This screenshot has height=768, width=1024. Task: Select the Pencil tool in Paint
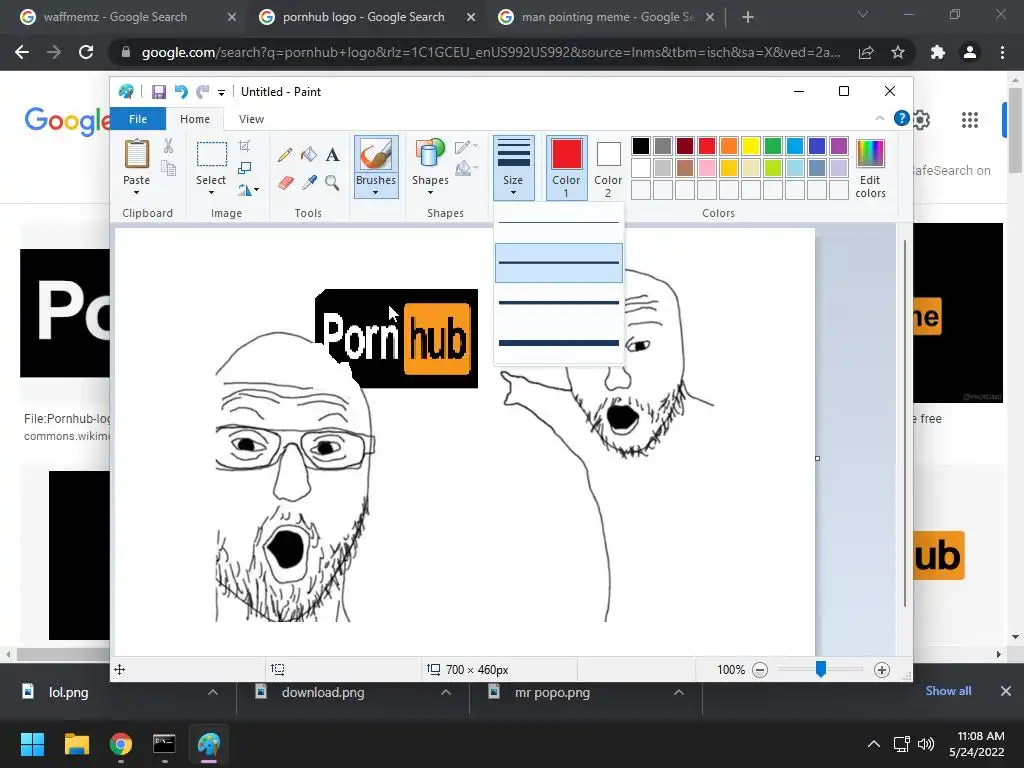tap(285, 155)
